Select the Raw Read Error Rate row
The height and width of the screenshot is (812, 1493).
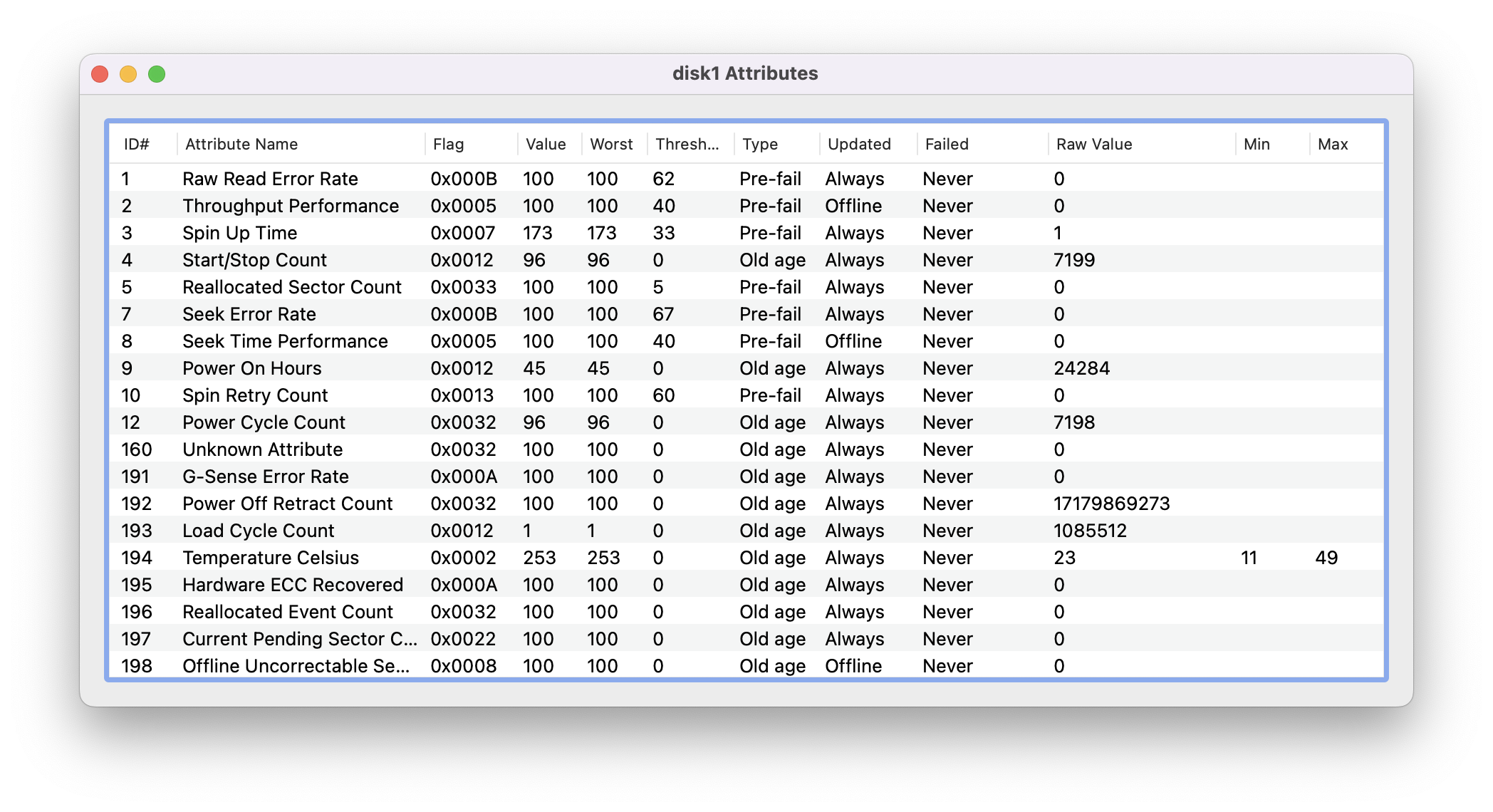[270, 179]
